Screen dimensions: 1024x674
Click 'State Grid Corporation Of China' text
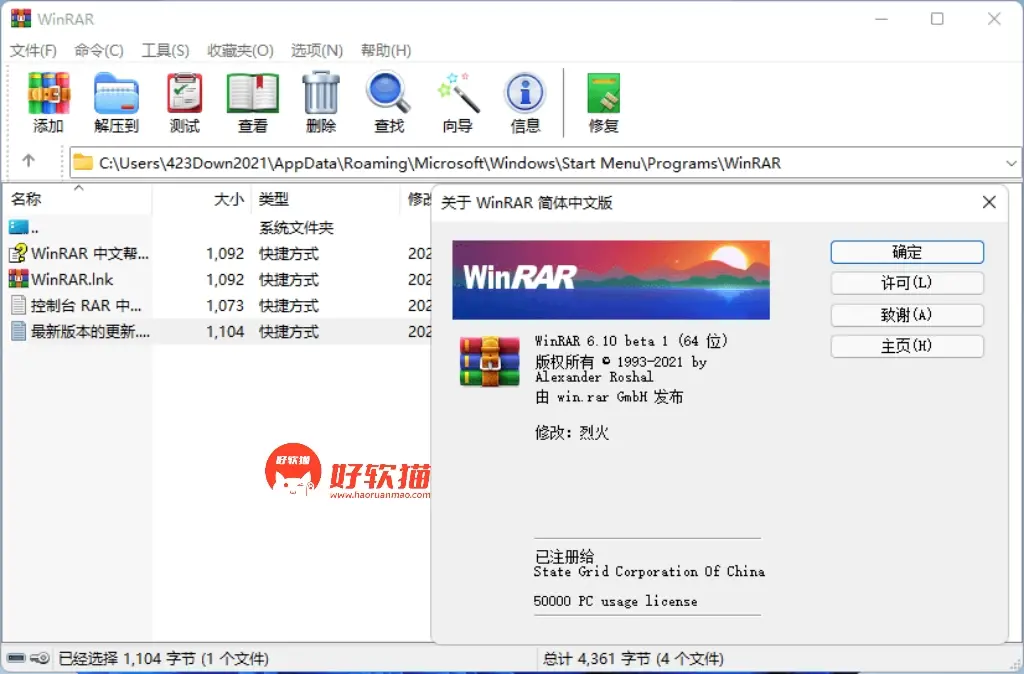point(649,571)
